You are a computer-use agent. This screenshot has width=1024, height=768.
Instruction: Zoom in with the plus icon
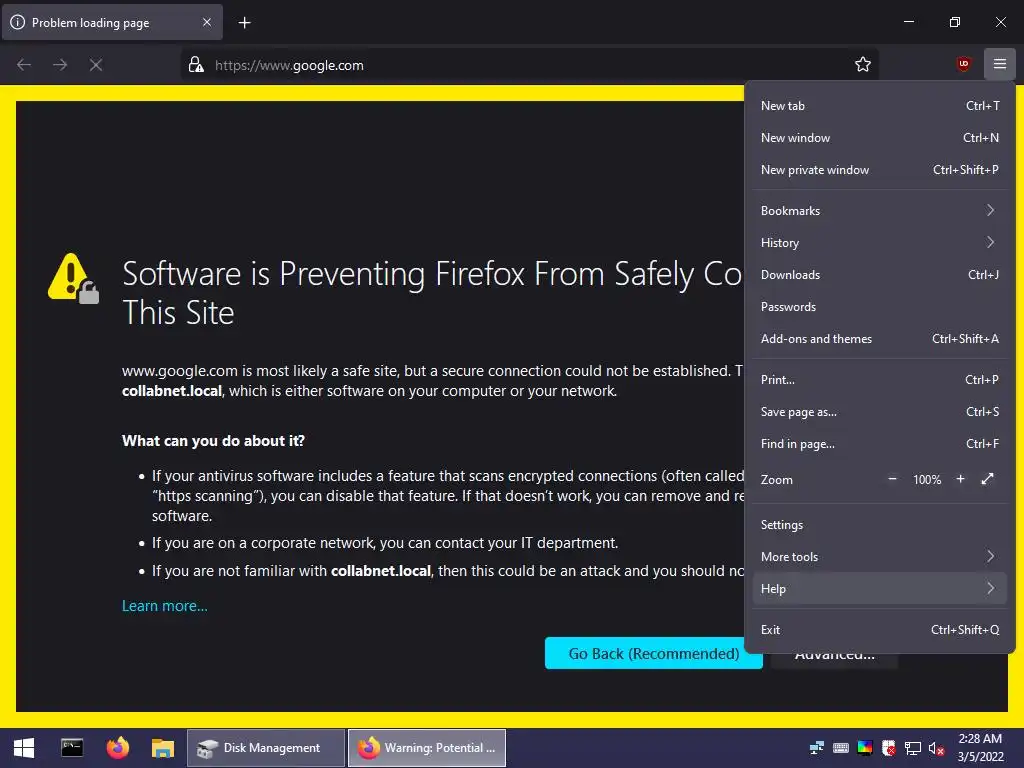pos(960,479)
